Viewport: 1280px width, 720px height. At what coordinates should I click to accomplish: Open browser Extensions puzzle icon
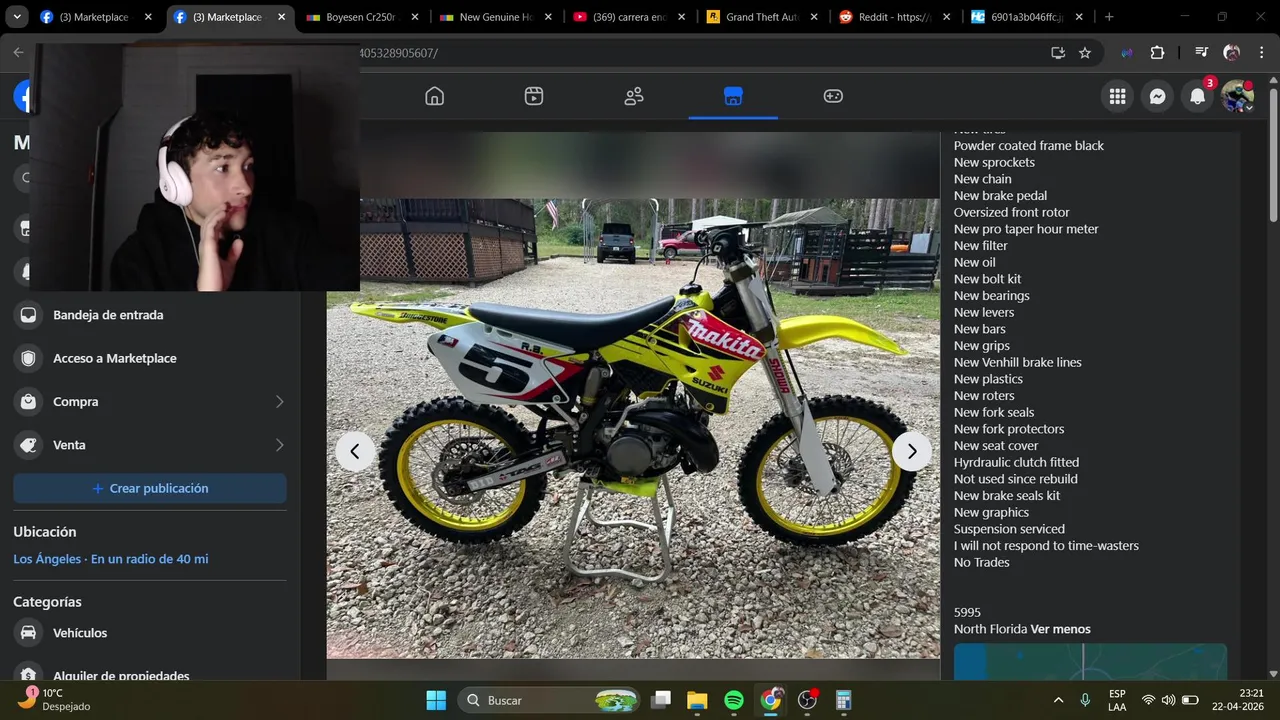pyautogui.click(x=1157, y=53)
